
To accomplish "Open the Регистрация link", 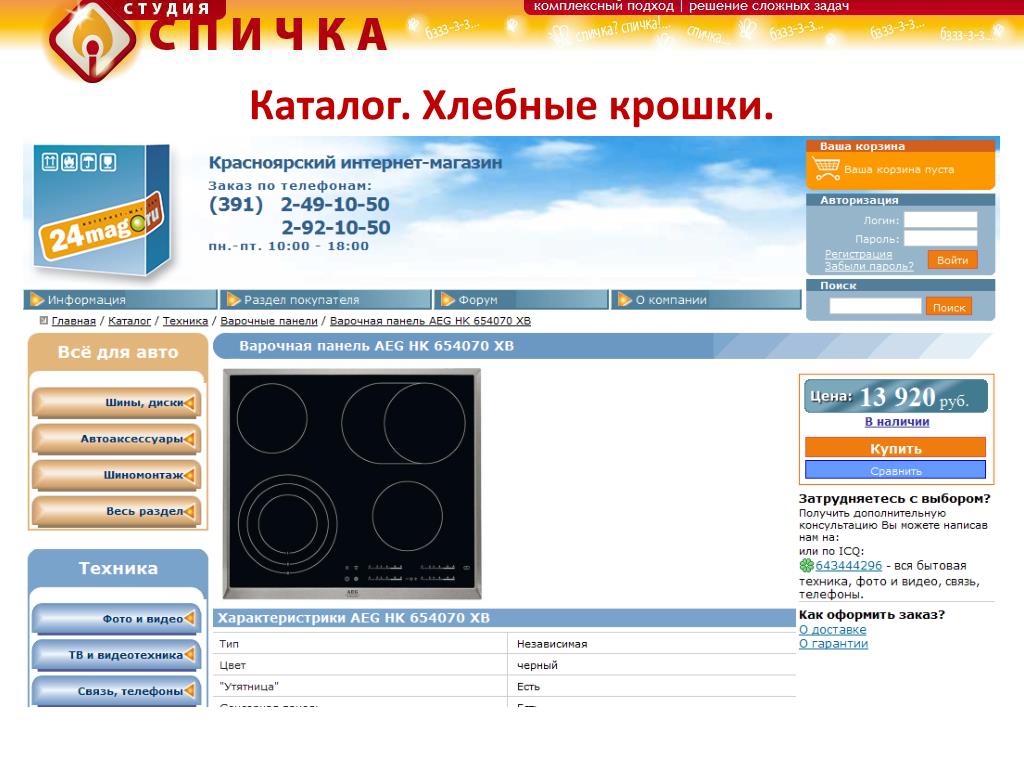I will tap(858, 254).
